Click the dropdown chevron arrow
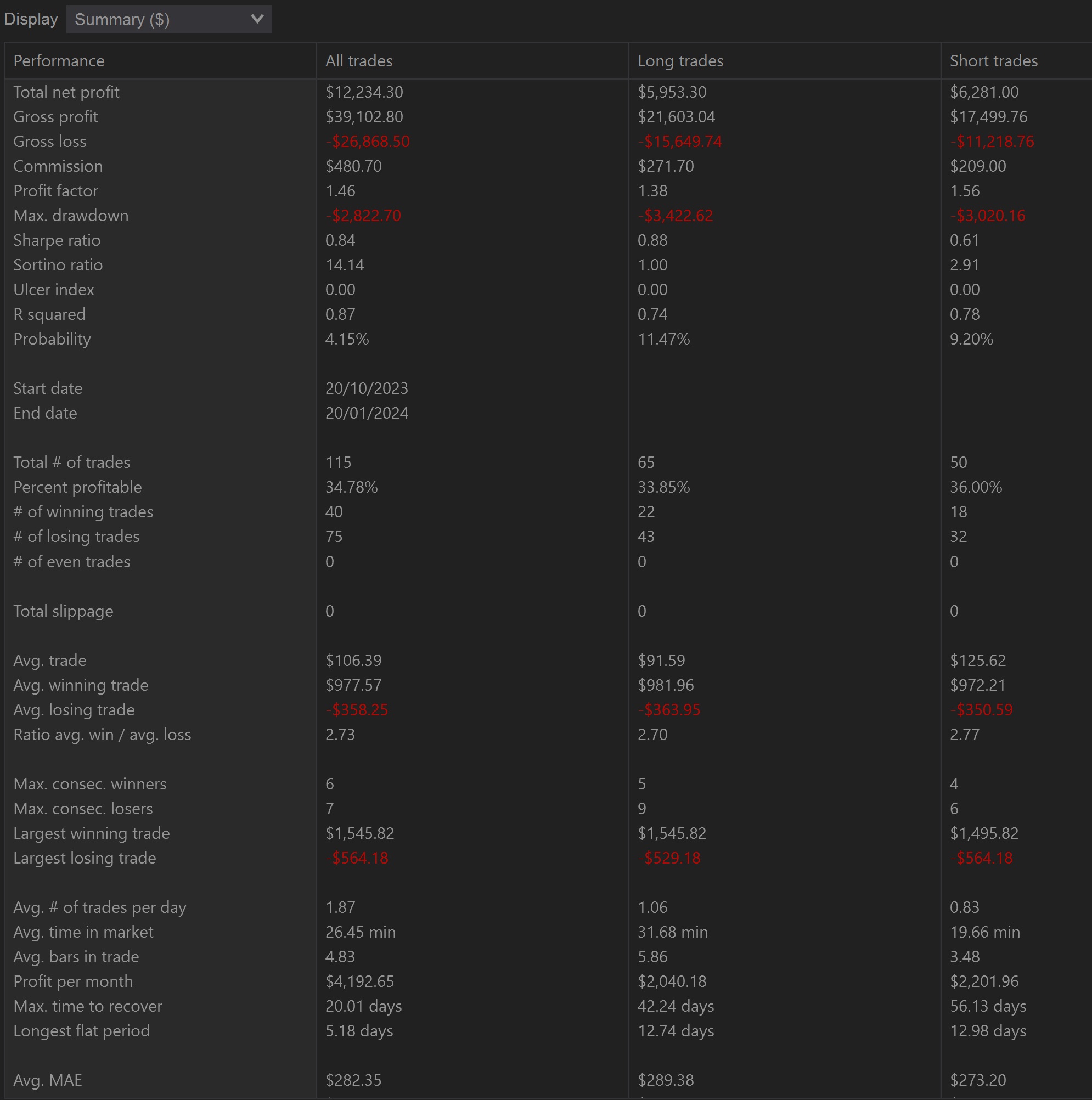 [257, 19]
